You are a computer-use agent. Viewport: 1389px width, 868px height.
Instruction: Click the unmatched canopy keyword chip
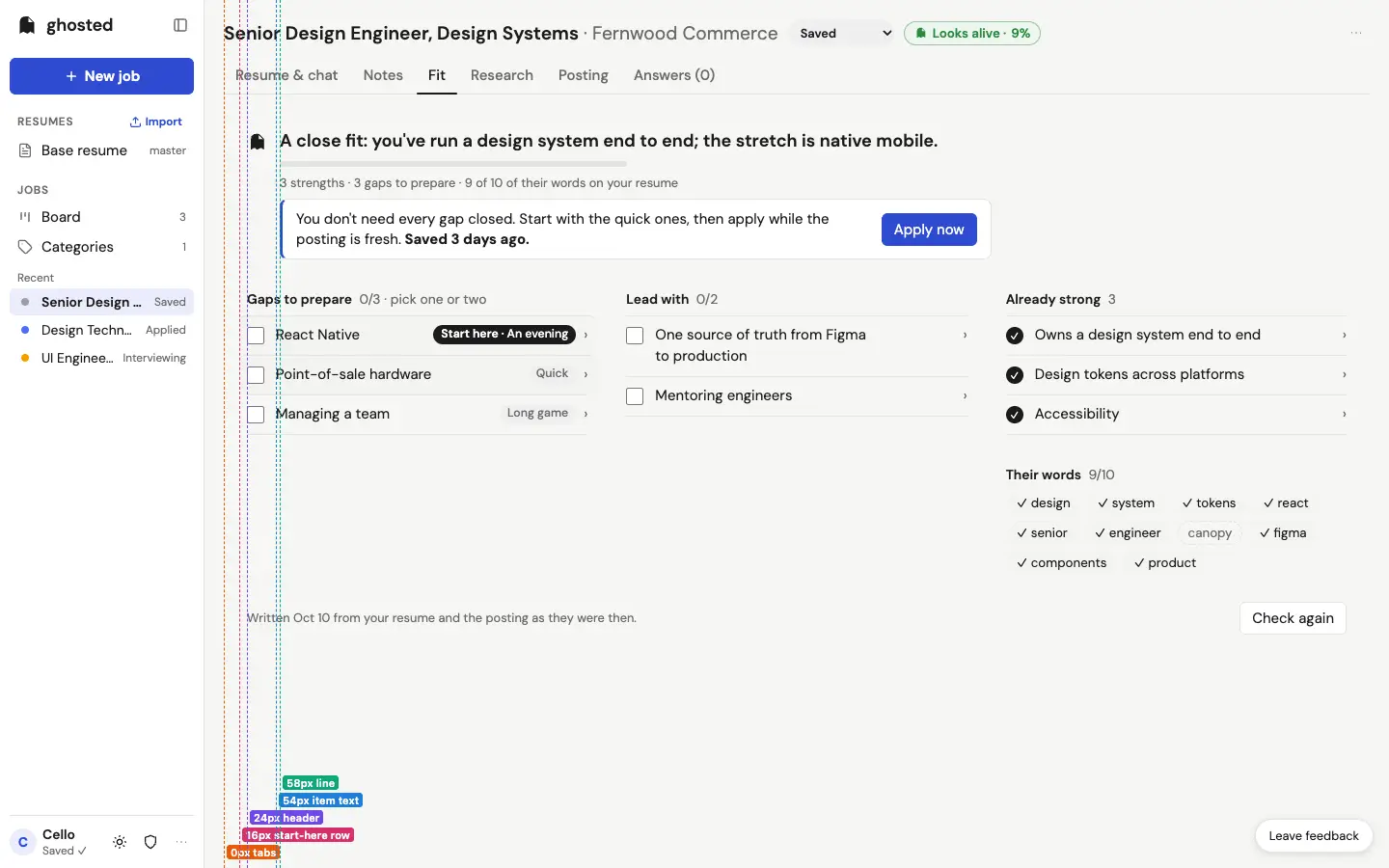[1210, 533]
